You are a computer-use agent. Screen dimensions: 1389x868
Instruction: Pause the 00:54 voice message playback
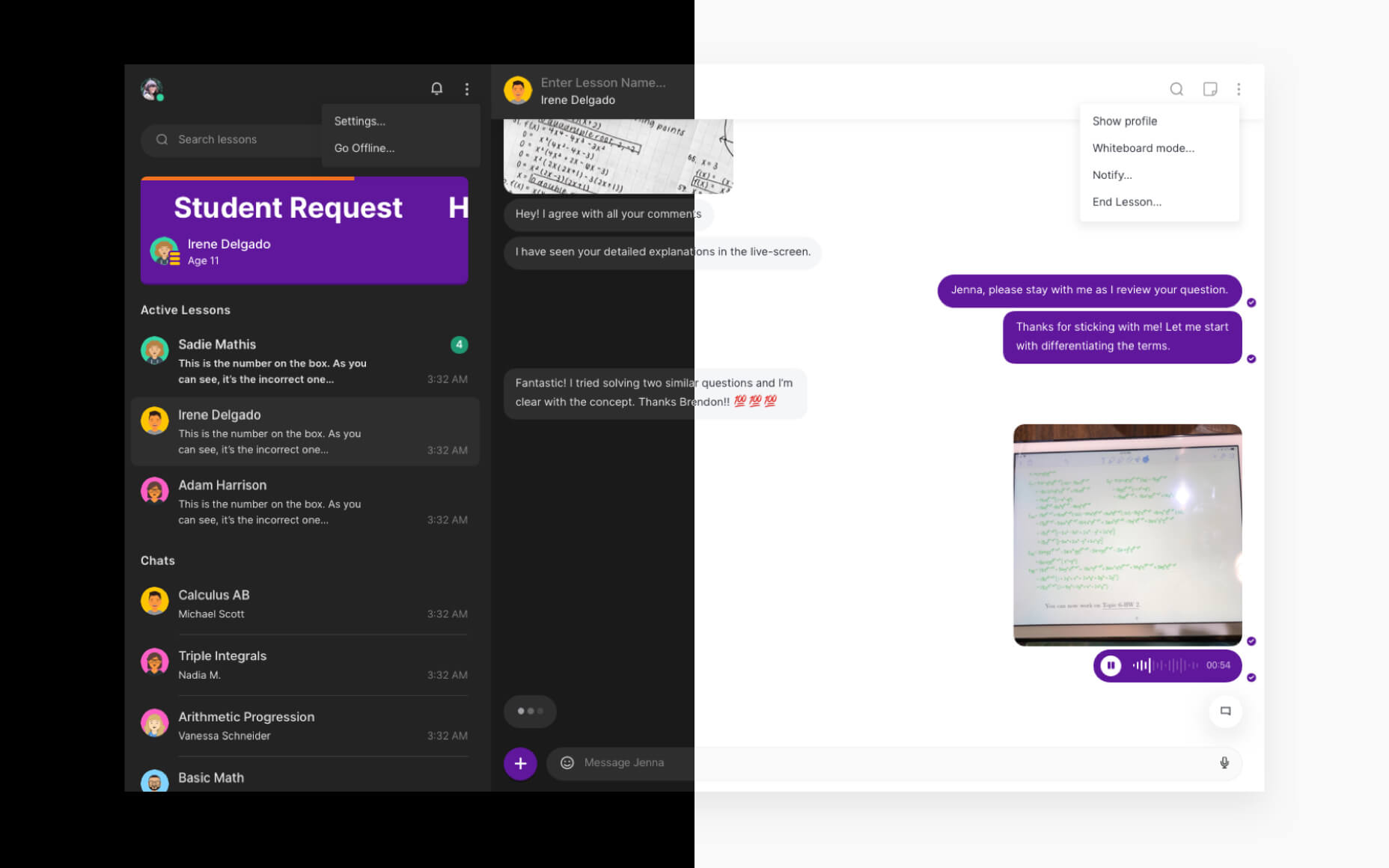click(x=1111, y=665)
